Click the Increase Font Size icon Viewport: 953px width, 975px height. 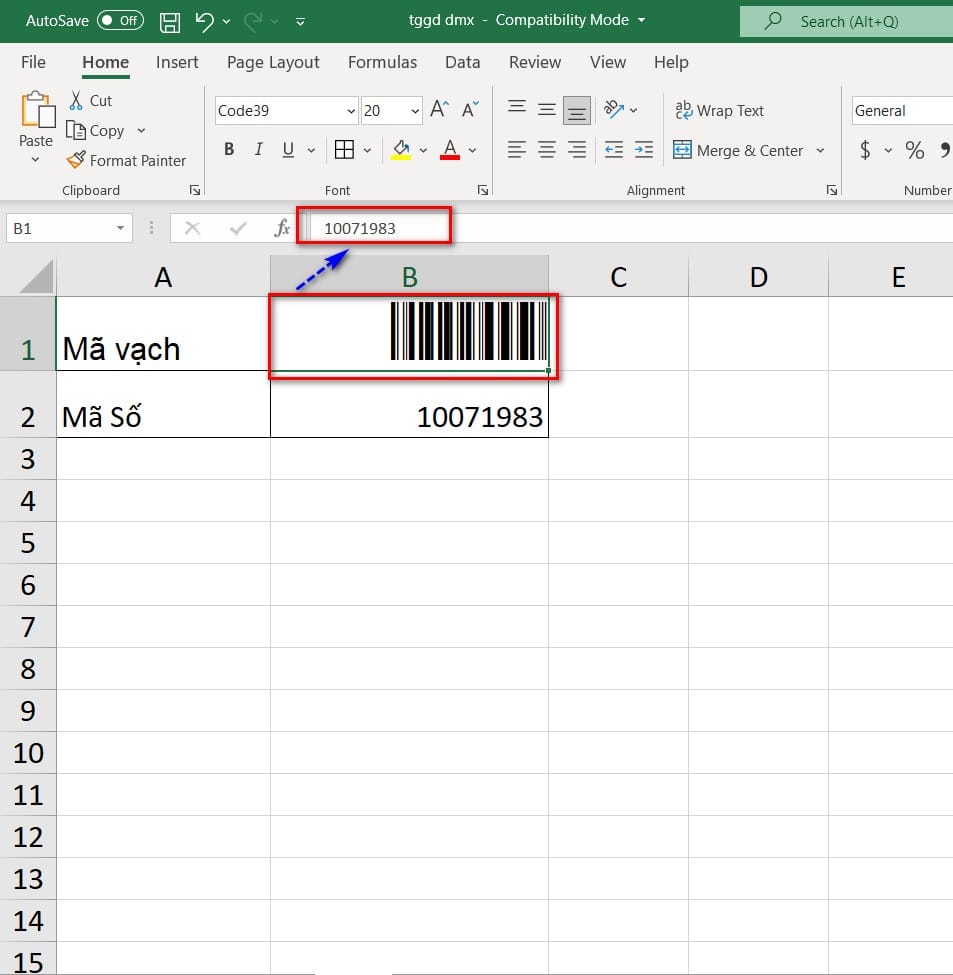(440, 109)
